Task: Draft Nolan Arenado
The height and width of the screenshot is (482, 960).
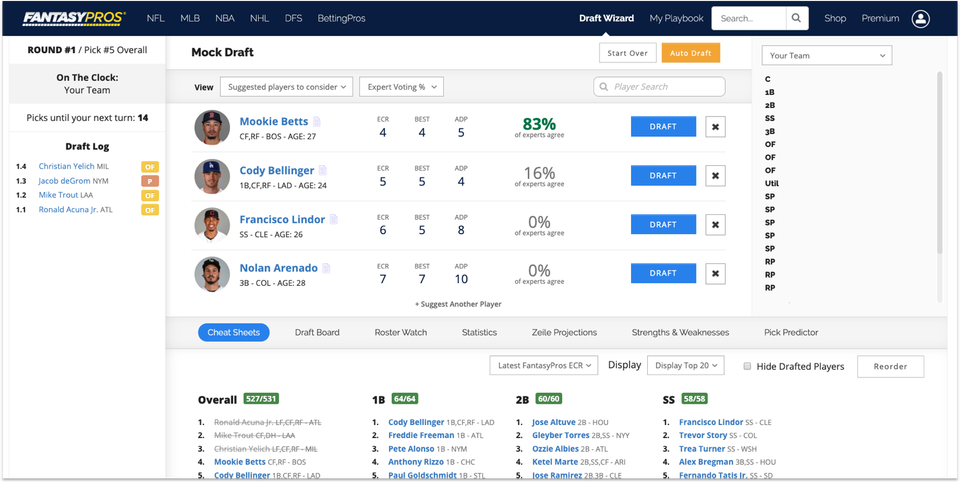Action: click(x=663, y=274)
